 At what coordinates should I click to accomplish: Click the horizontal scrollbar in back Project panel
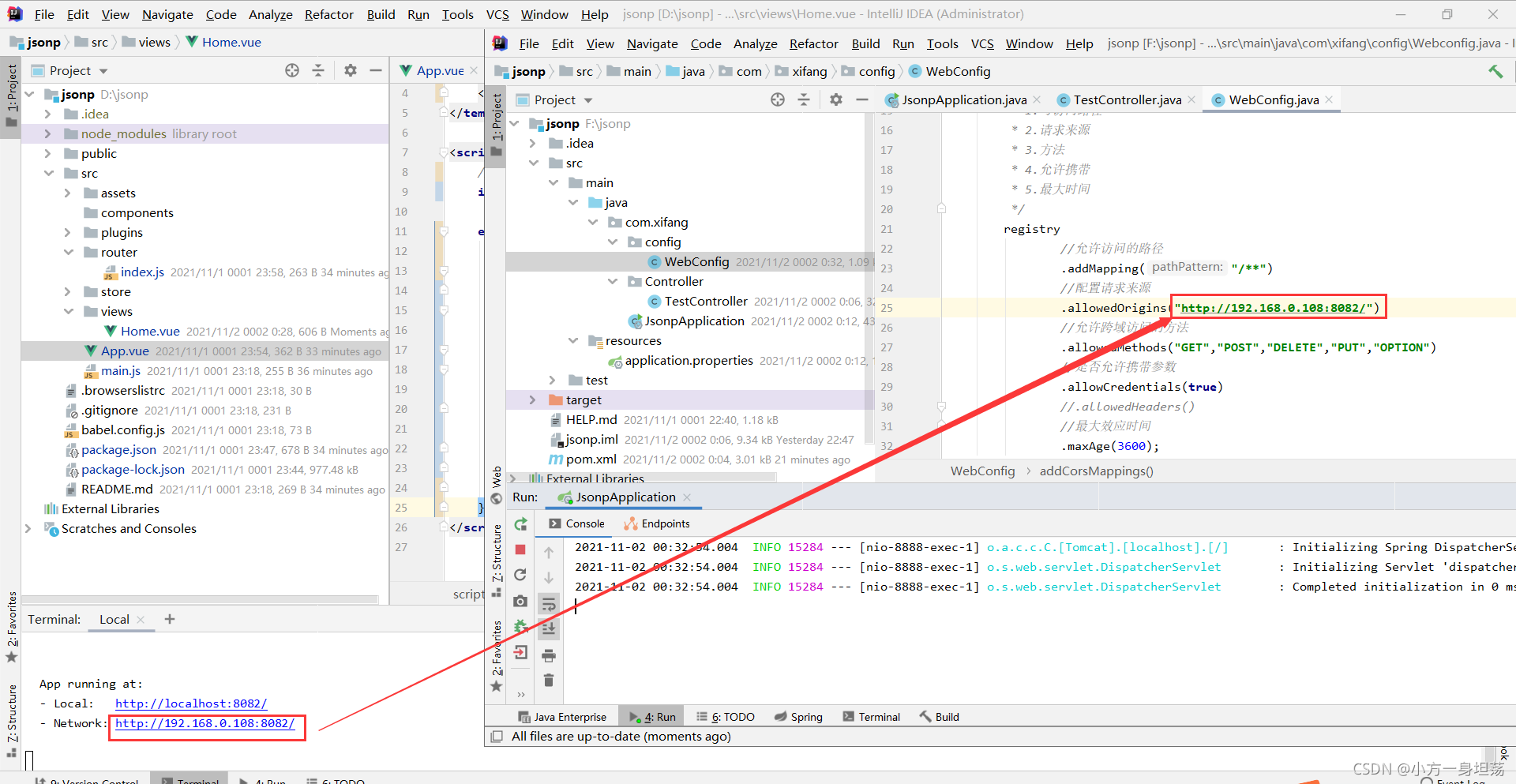click(201, 599)
